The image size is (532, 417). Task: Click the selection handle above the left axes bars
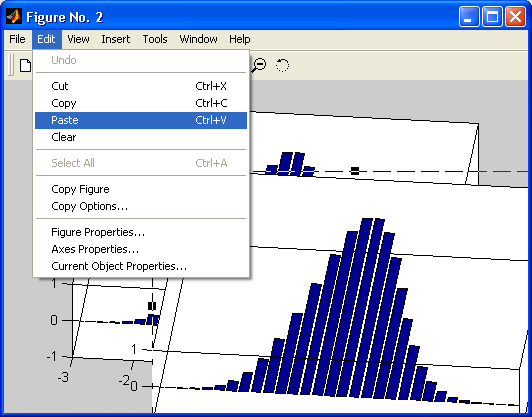point(152,306)
